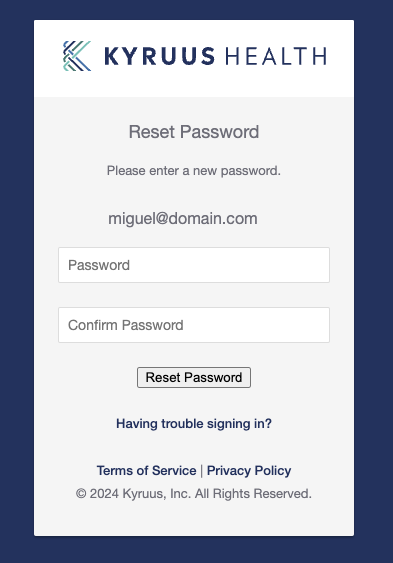Click the Password field placeholder text

[99, 265]
